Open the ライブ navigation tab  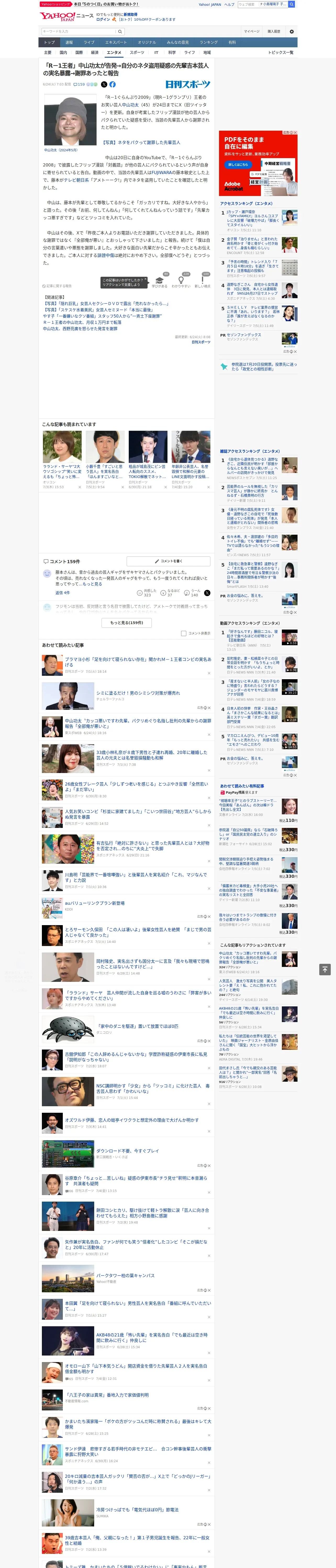click(89, 42)
